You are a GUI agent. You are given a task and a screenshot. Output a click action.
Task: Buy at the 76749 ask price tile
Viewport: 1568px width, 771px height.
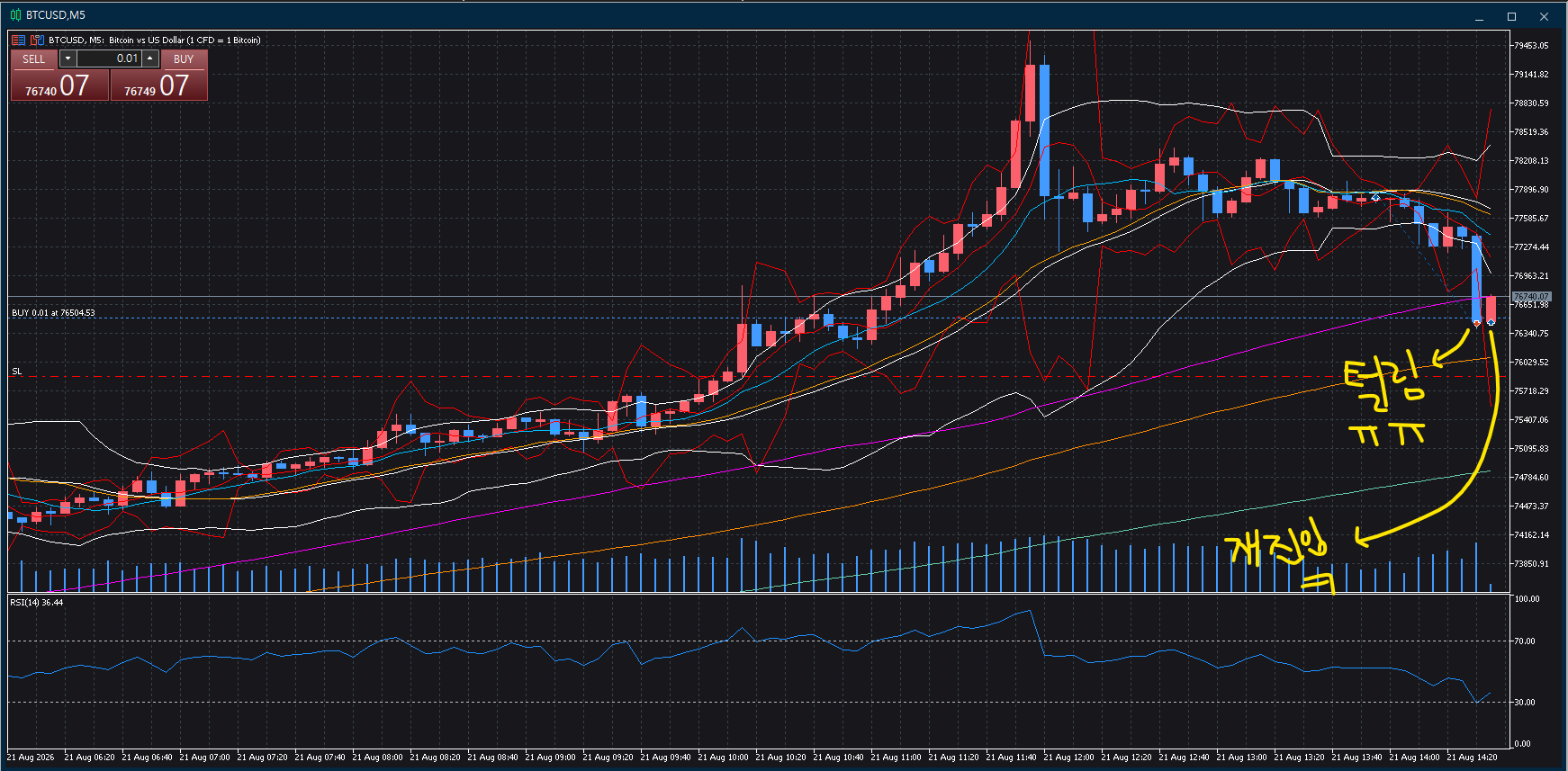click(159, 85)
